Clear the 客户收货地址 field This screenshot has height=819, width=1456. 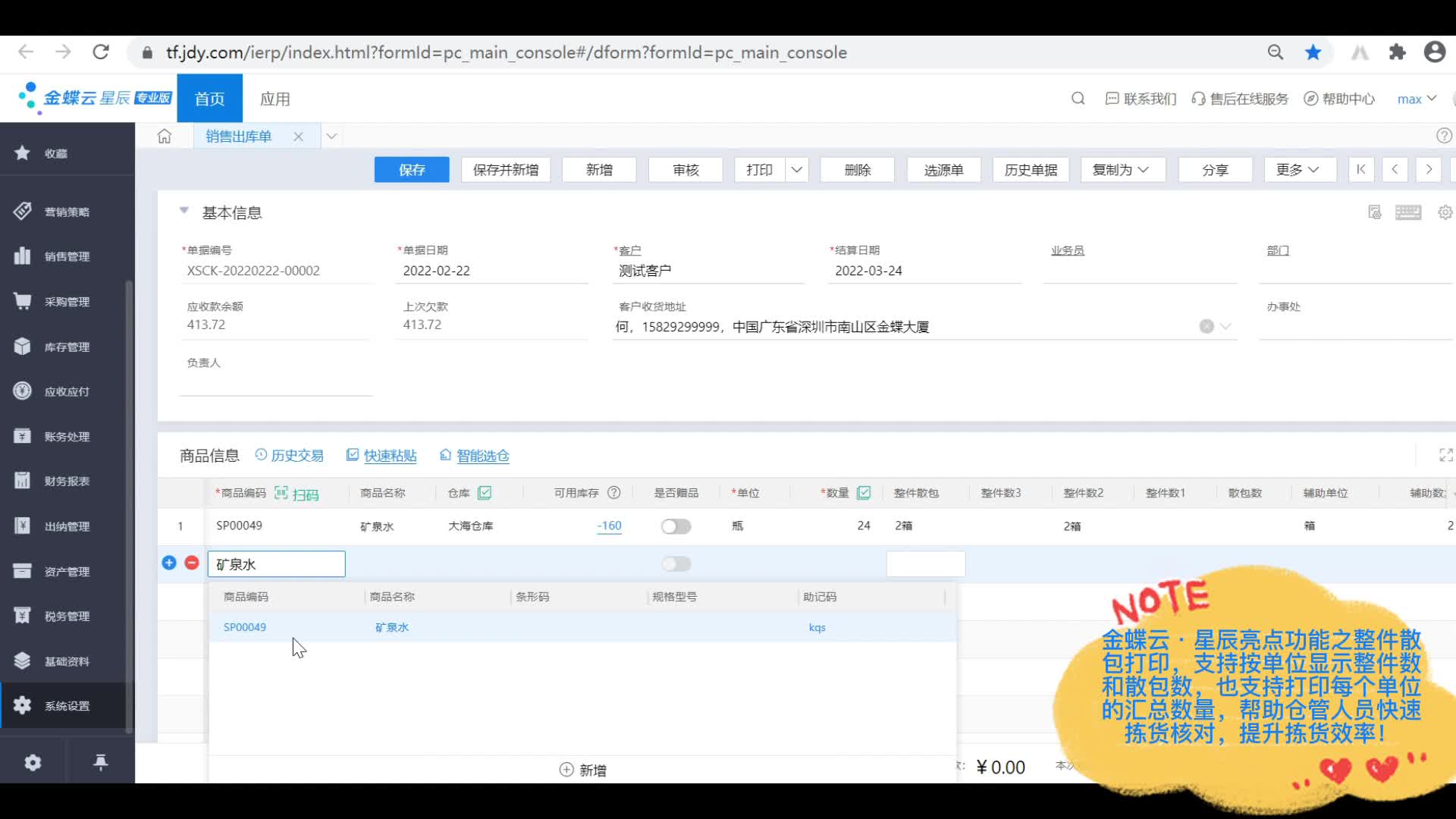click(1207, 327)
